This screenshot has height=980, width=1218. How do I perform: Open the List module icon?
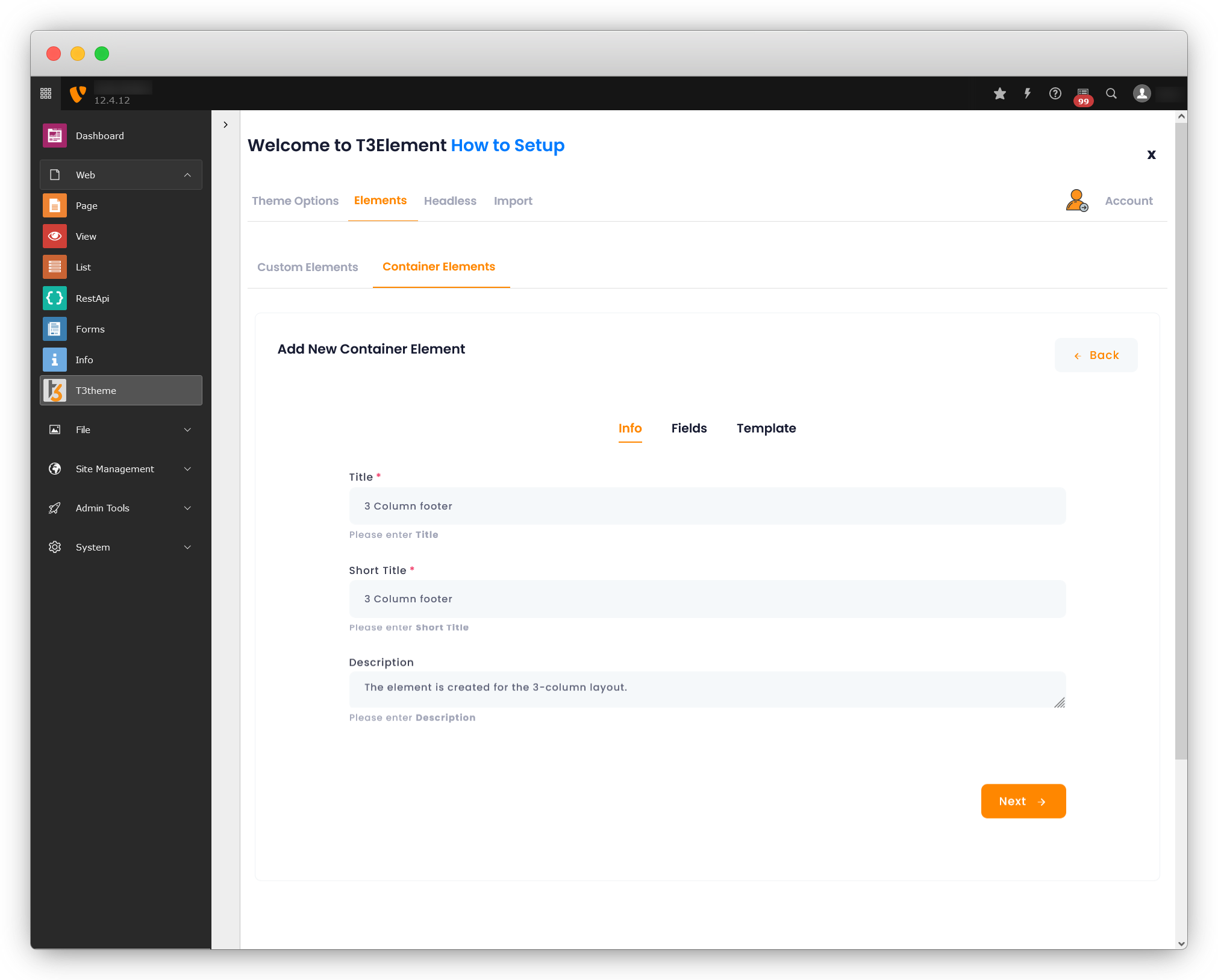coord(55,267)
